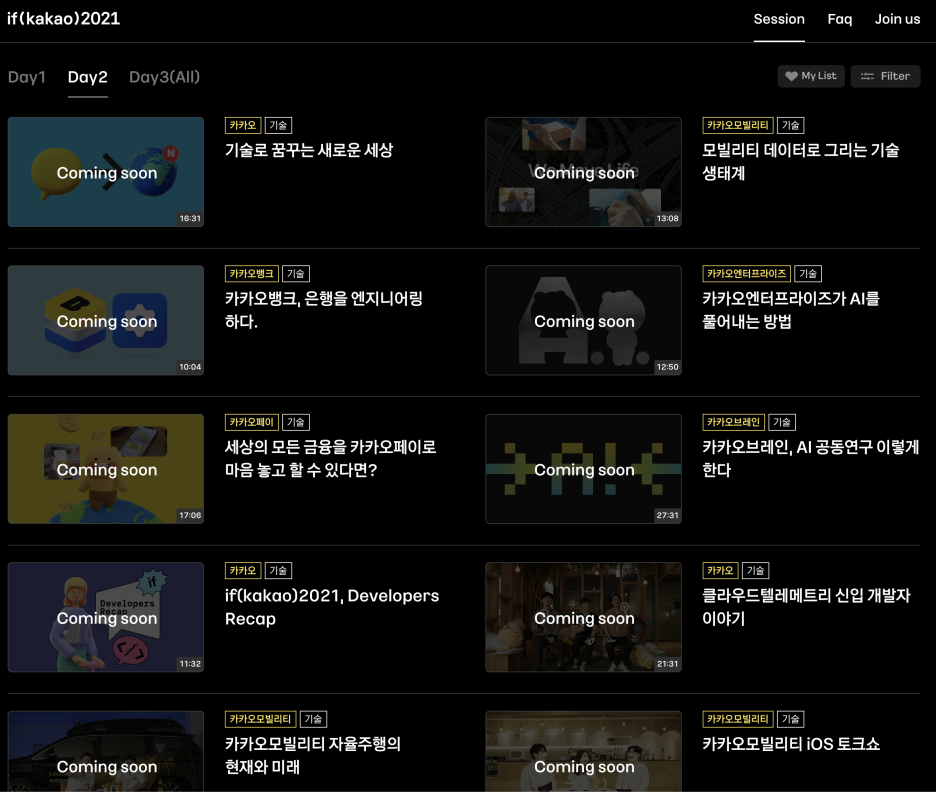The width and height of the screenshot is (936, 792).
Task: Open title 카카오브레인, AI 공동연구 이렇게 한다
Action: click(x=811, y=458)
